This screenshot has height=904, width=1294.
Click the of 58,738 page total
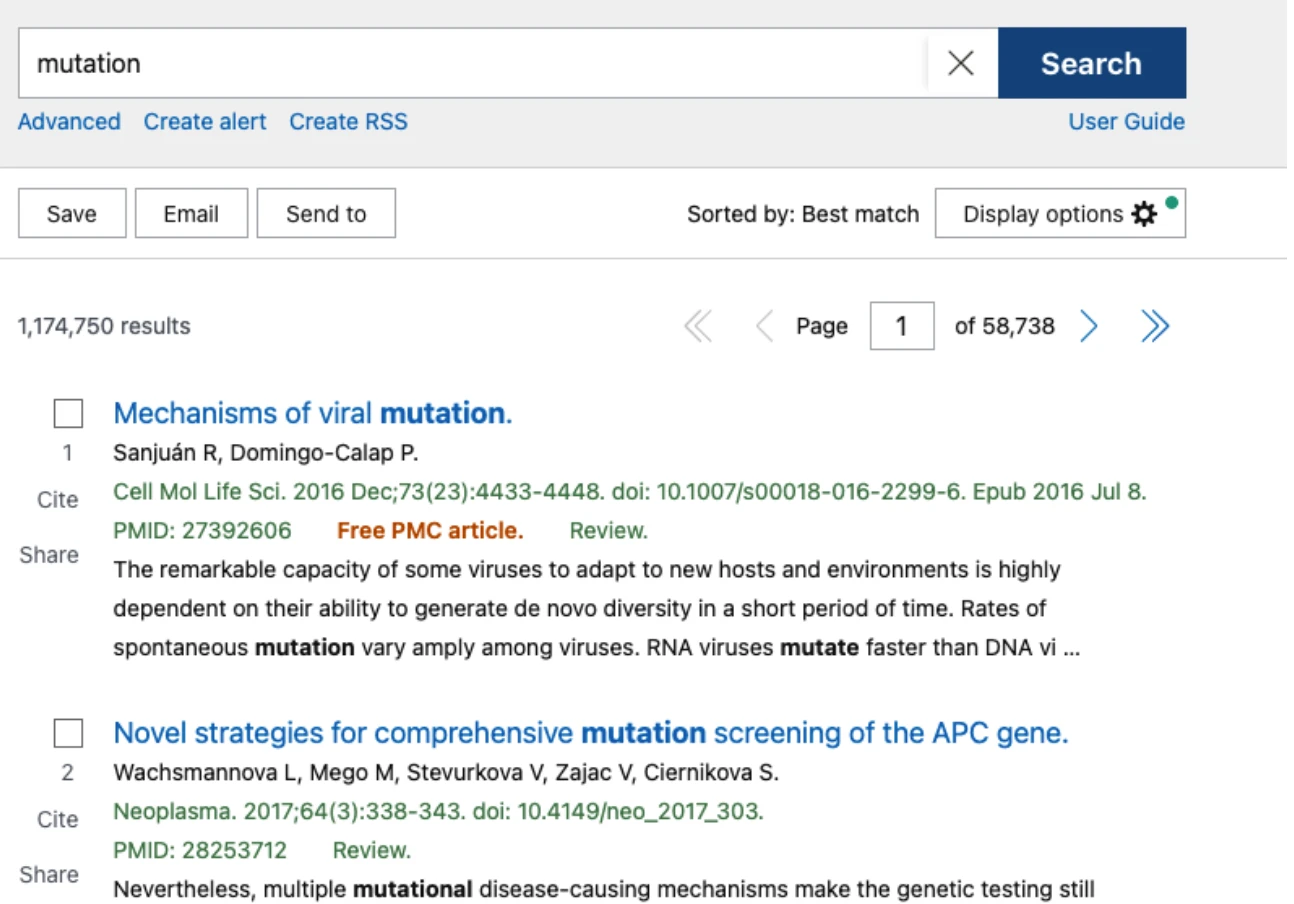pyautogui.click(x=1005, y=326)
